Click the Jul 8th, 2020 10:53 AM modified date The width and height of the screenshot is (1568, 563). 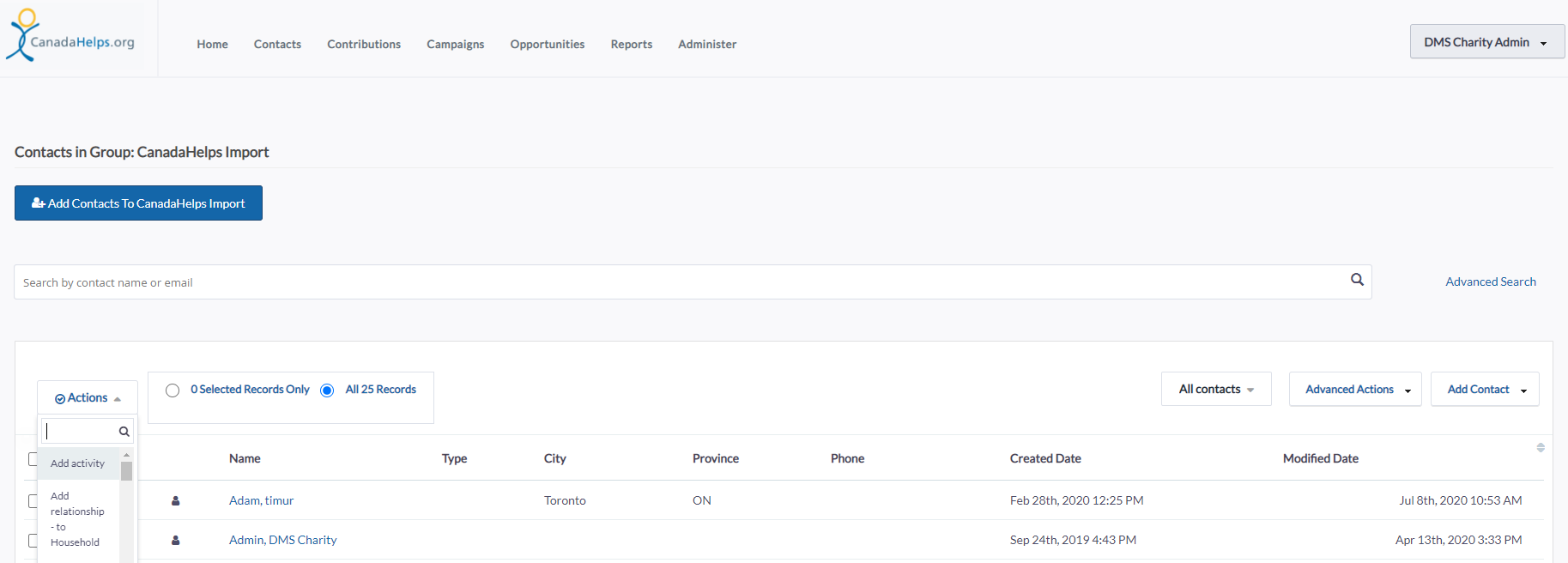[x=1461, y=500]
